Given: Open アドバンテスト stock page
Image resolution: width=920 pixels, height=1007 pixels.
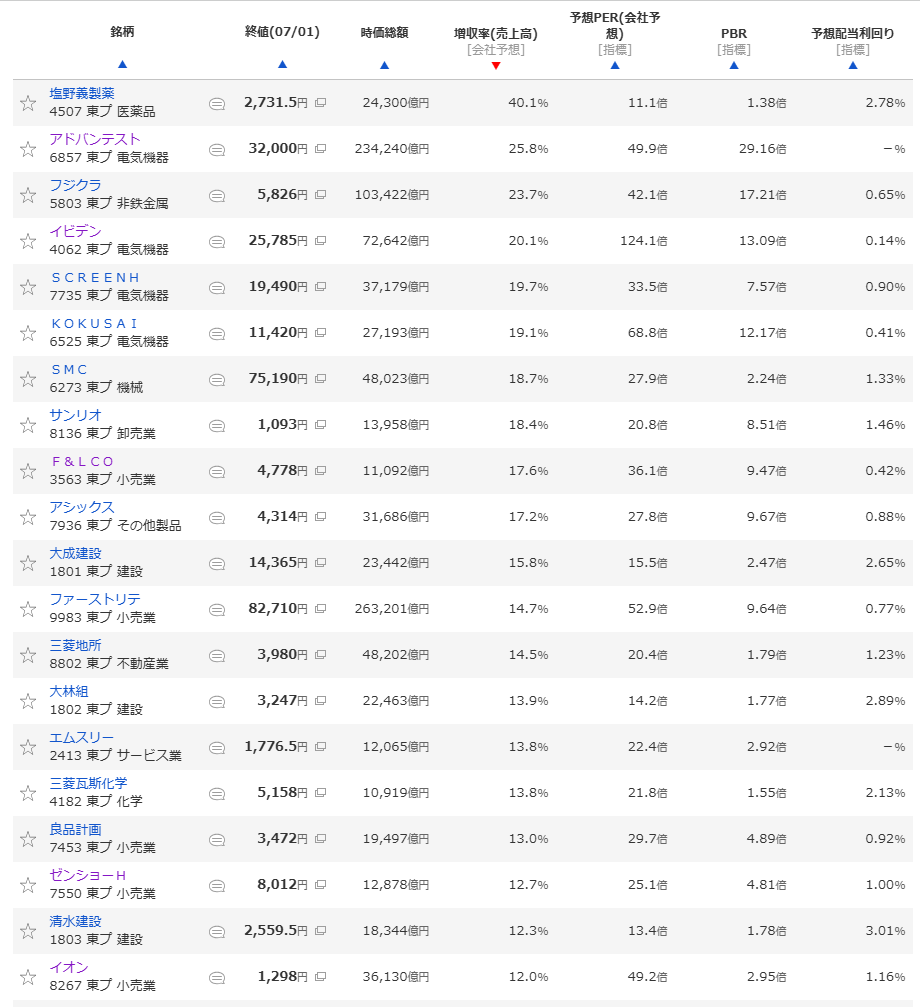Looking at the screenshot, I should pos(95,139).
